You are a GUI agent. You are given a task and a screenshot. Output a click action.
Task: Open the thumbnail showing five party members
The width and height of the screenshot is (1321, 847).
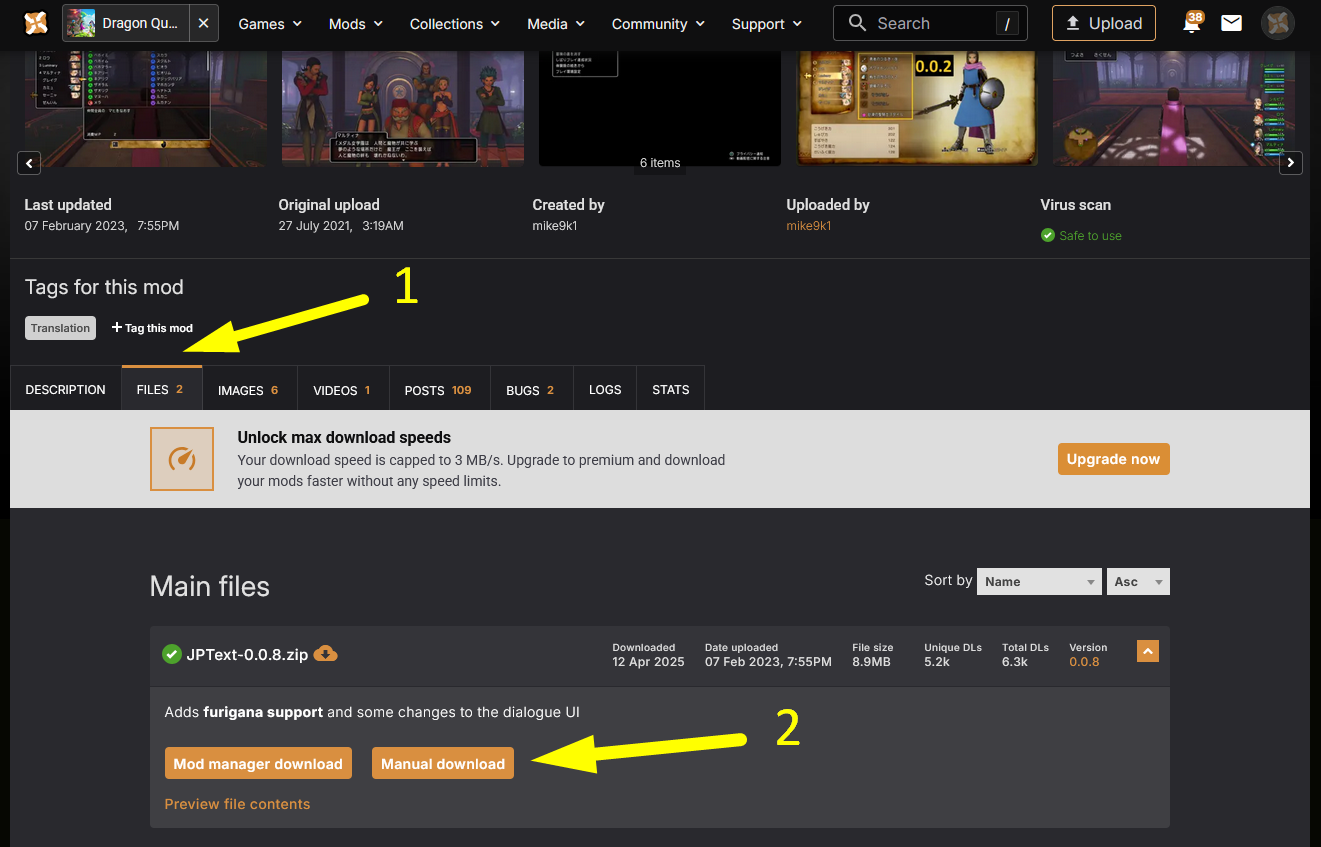403,108
